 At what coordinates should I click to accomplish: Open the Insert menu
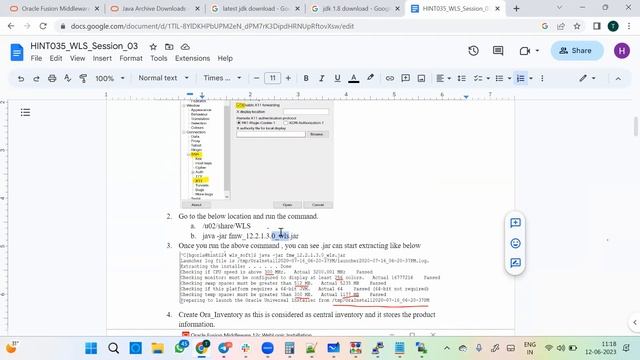tap(102, 58)
